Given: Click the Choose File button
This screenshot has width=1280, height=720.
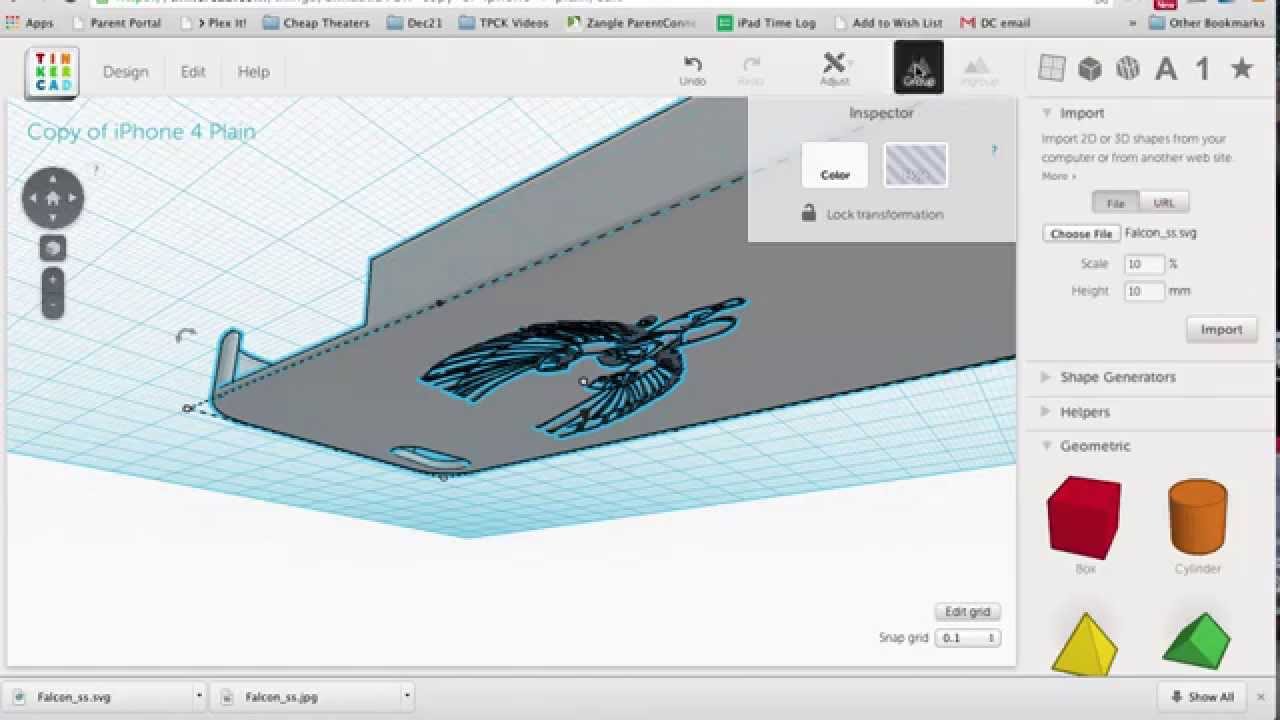Looking at the screenshot, I should [1081, 233].
